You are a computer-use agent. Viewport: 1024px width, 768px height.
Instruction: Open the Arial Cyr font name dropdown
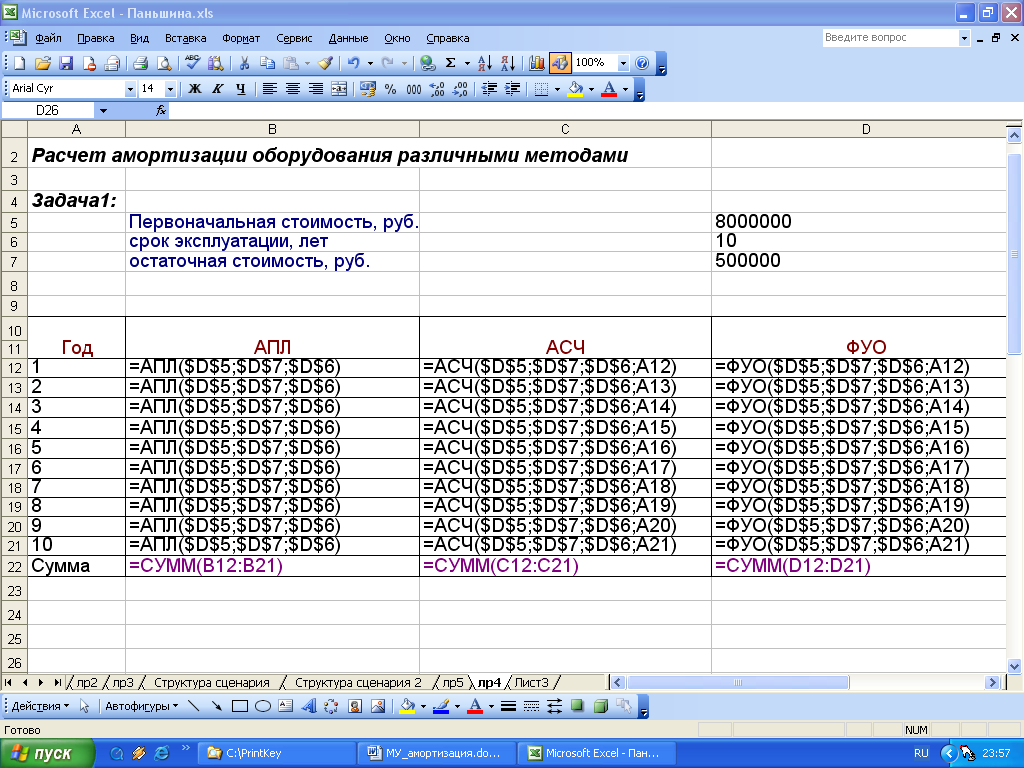pyautogui.click(x=130, y=89)
